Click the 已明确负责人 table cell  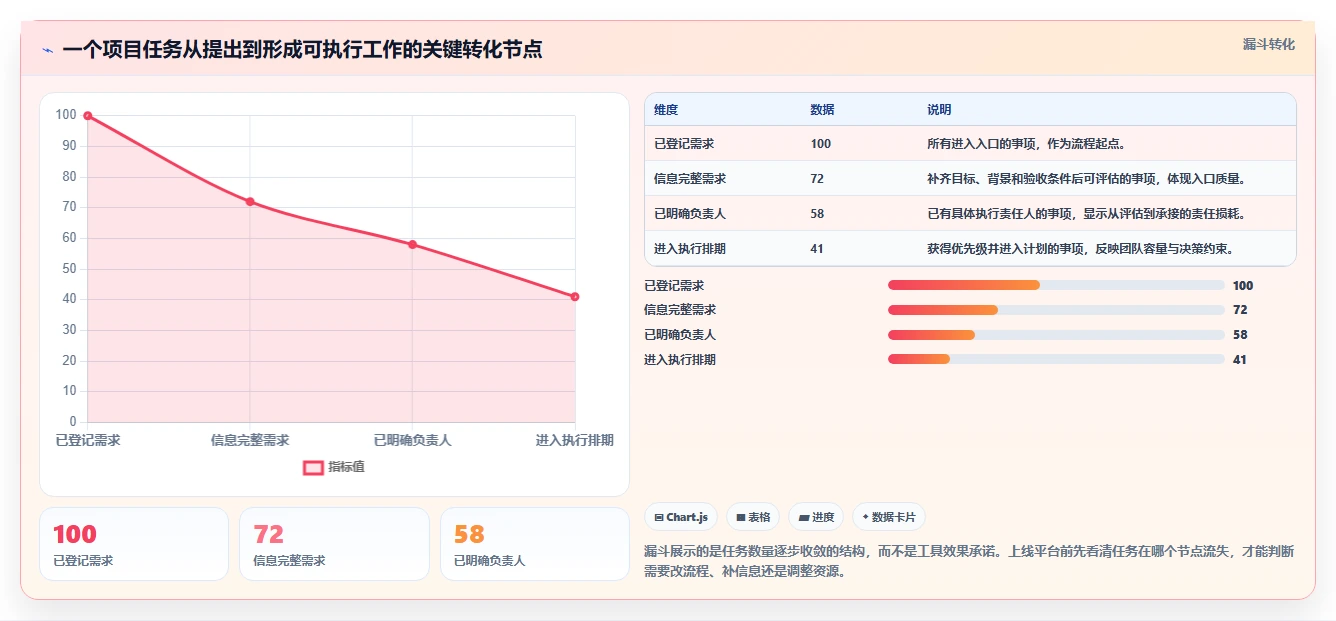point(690,214)
